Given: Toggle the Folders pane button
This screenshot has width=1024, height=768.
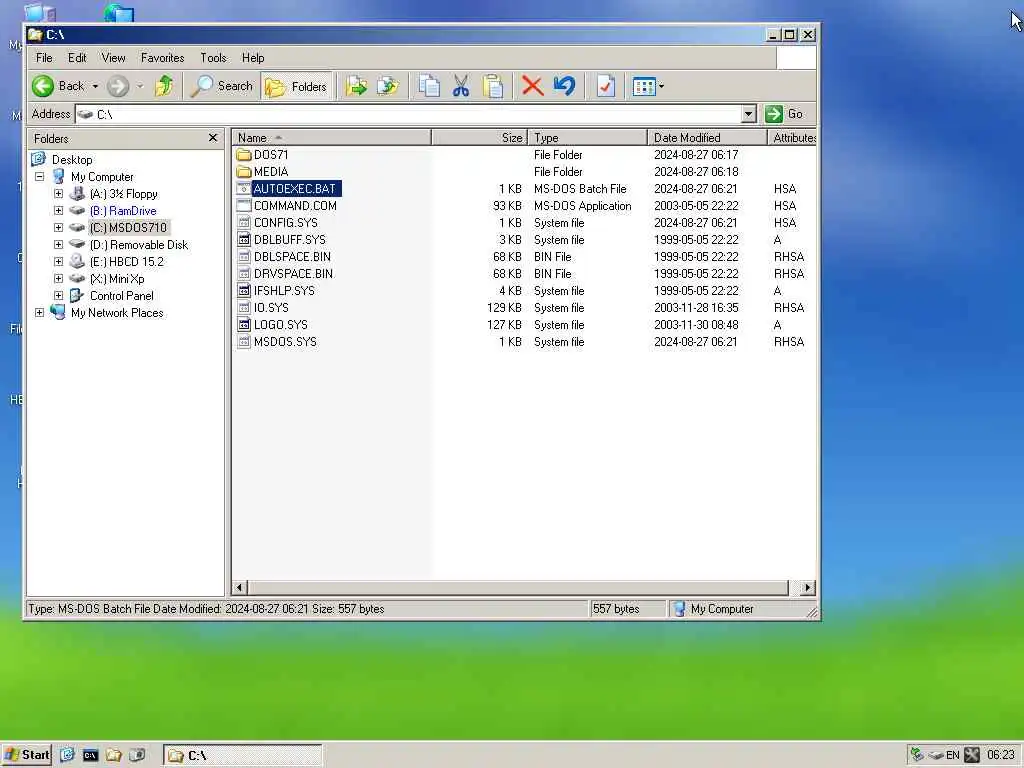Looking at the screenshot, I should pyautogui.click(x=296, y=86).
